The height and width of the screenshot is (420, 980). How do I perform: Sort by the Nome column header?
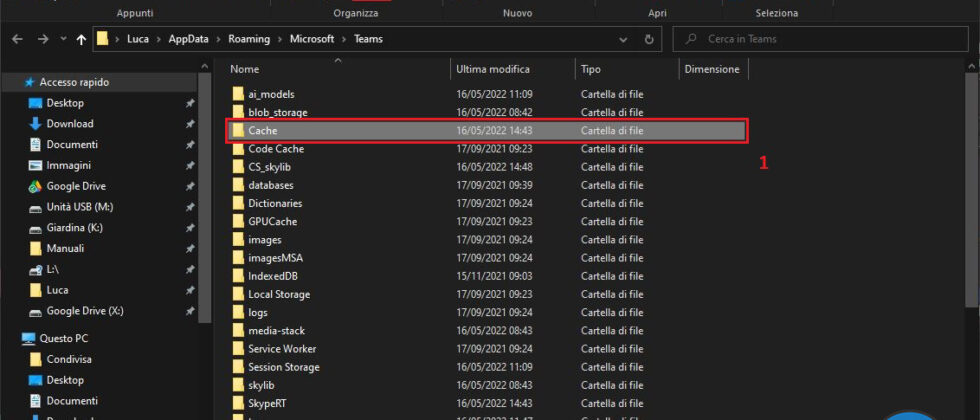coord(245,69)
